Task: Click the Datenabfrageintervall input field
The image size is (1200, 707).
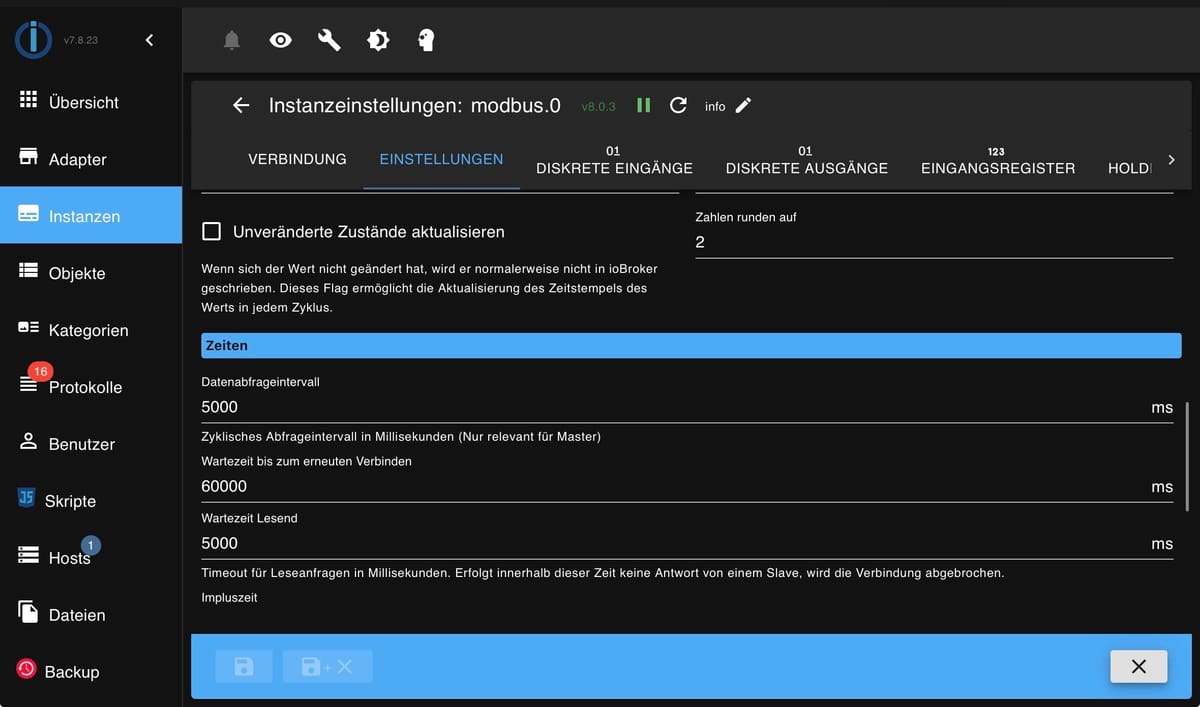Action: [x=687, y=407]
